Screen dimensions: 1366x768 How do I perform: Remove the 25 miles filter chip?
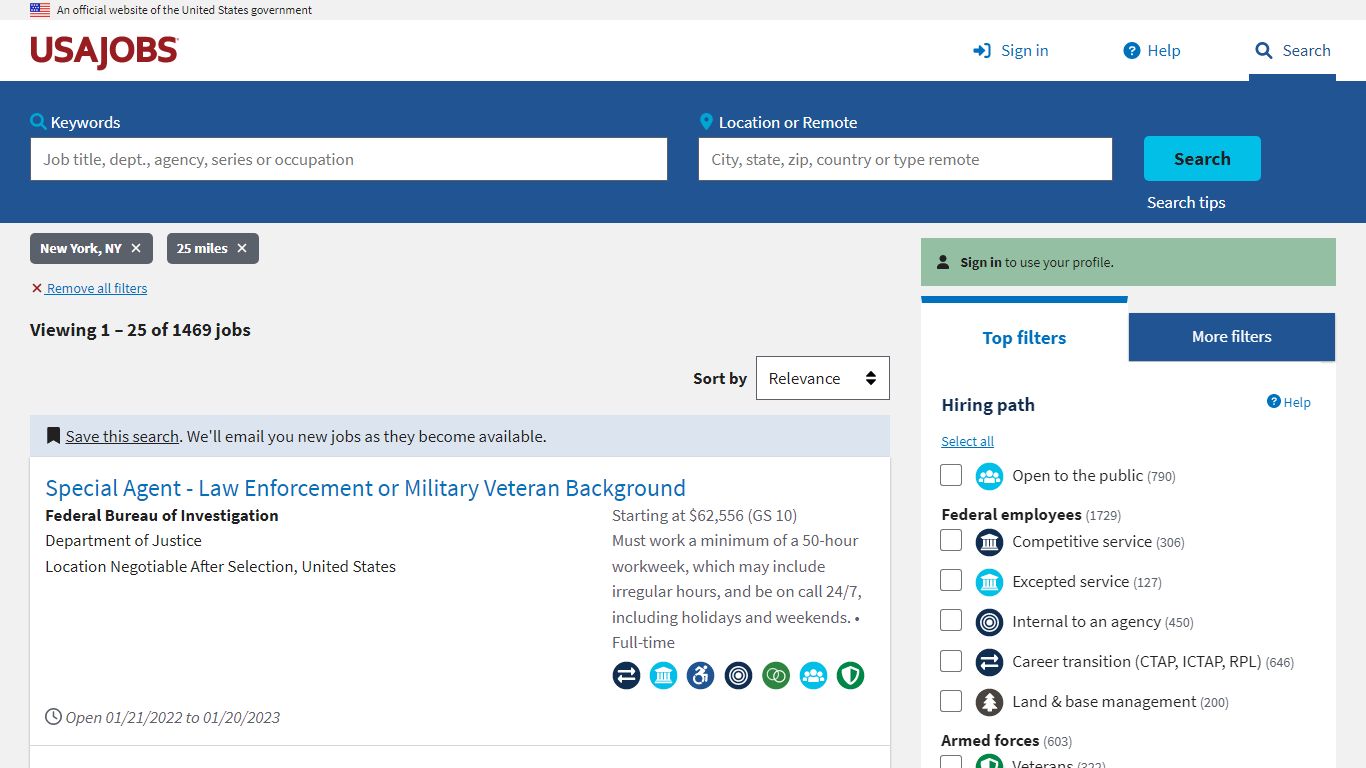242,248
